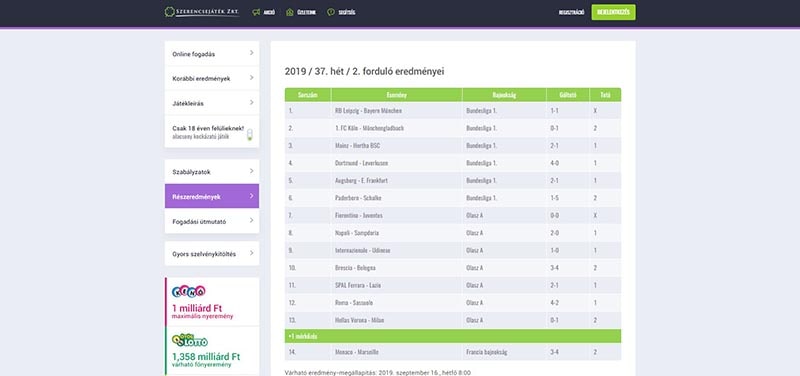Click the Kenó logo

189,291
